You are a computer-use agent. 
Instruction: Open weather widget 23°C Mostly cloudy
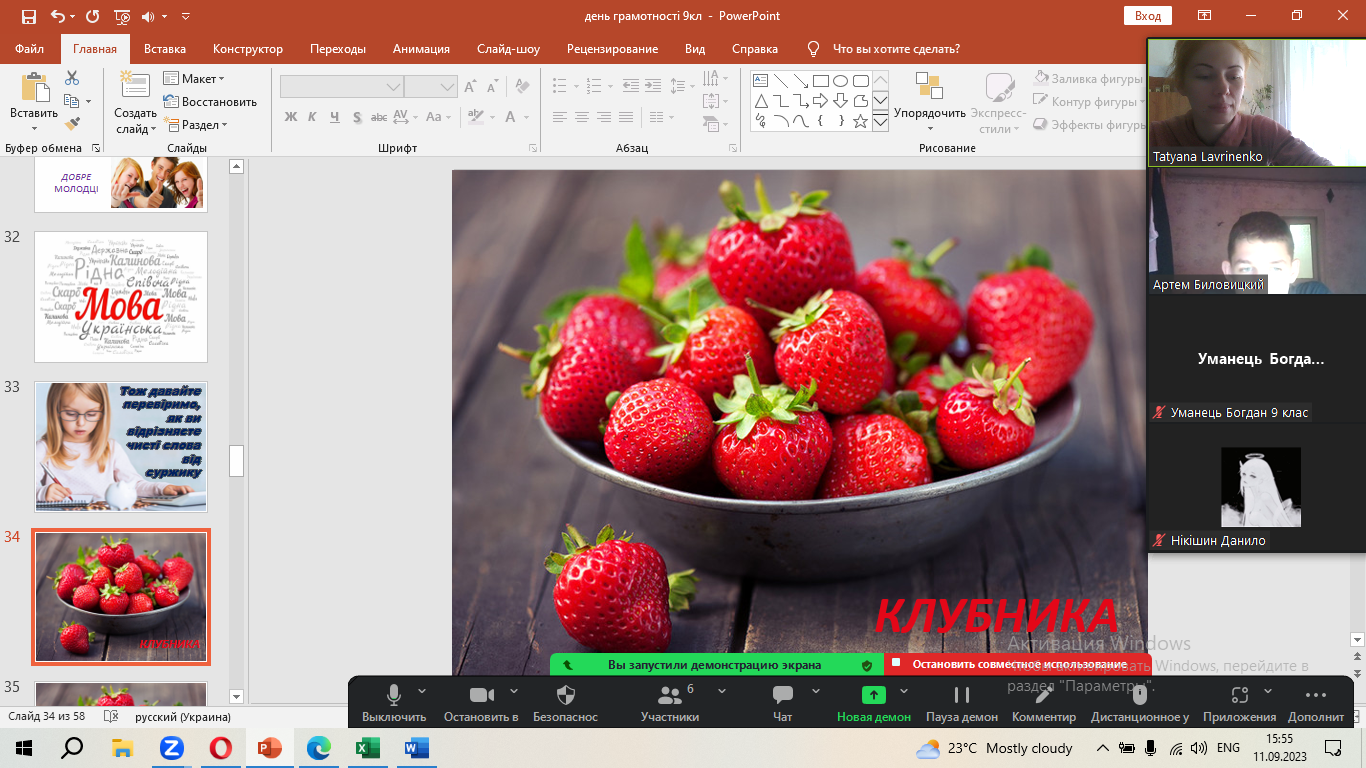click(995, 748)
